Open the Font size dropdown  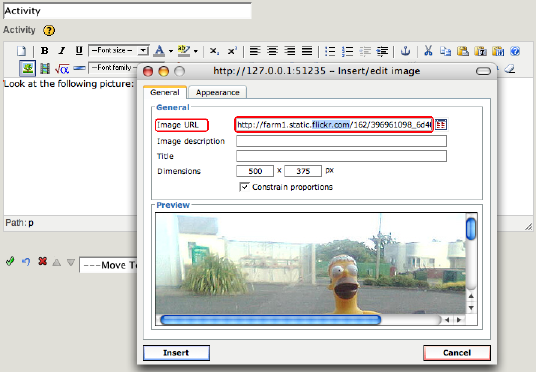[119, 51]
